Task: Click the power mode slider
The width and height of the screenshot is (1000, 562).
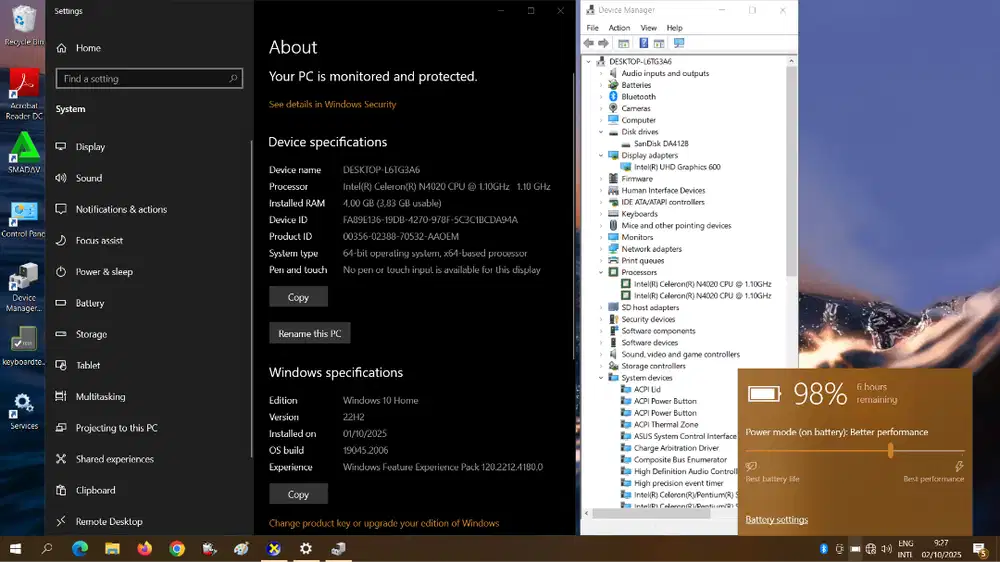Action: click(x=890, y=451)
